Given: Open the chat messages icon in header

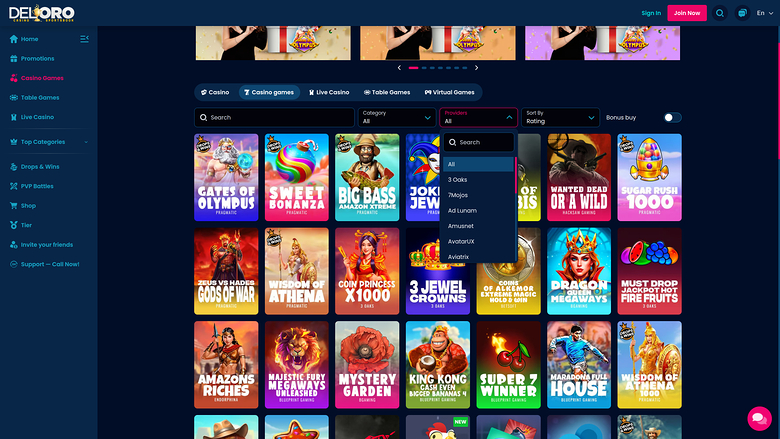Looking at the screenshot, I should tap(742, 13).
